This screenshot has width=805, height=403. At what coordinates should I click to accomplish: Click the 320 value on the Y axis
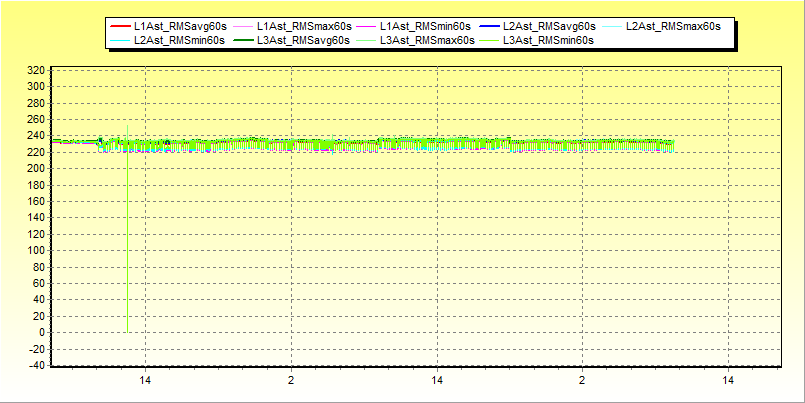click(35, 70)
